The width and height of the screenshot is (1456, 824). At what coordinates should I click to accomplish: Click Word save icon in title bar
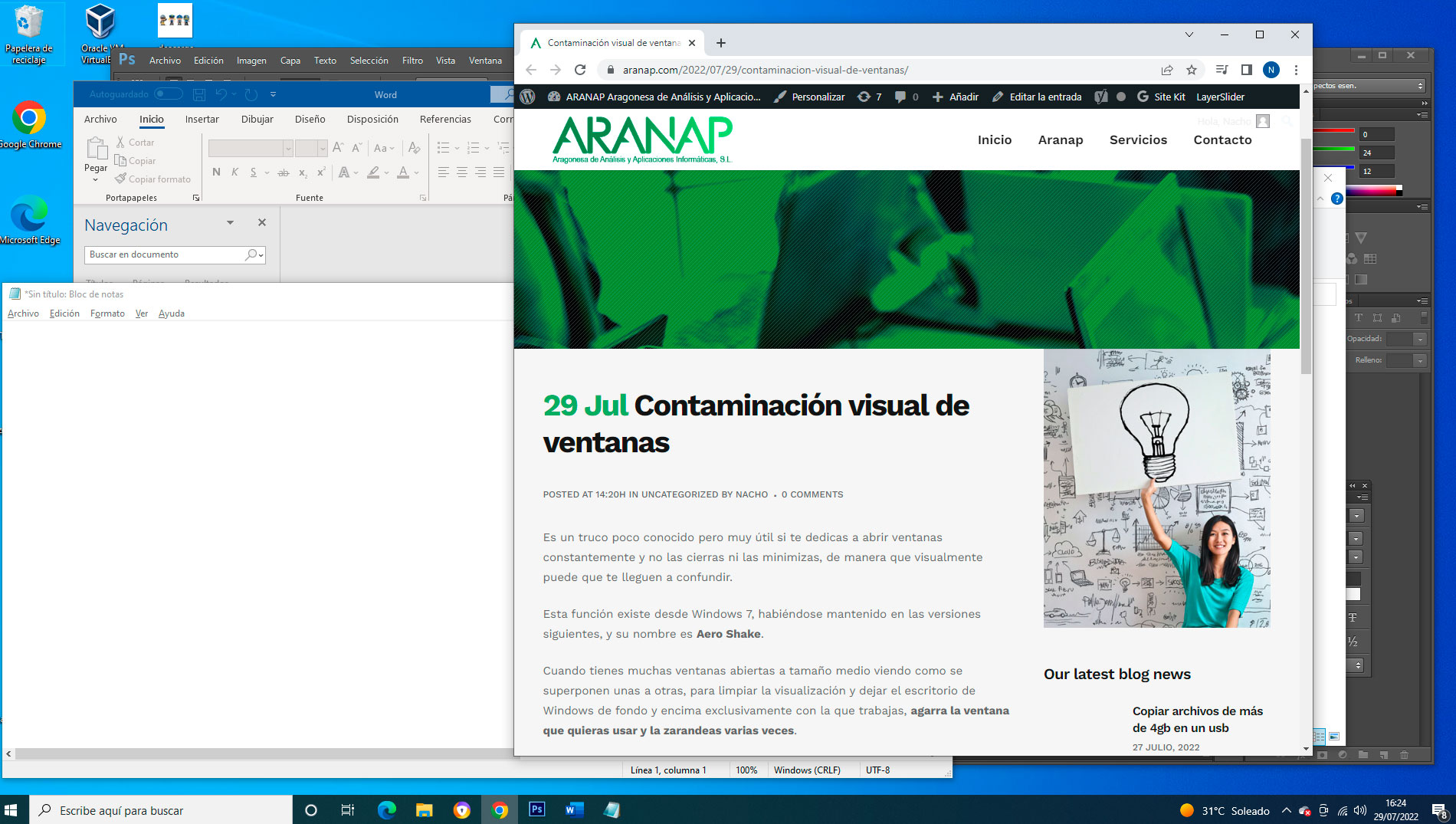[199, 94]
